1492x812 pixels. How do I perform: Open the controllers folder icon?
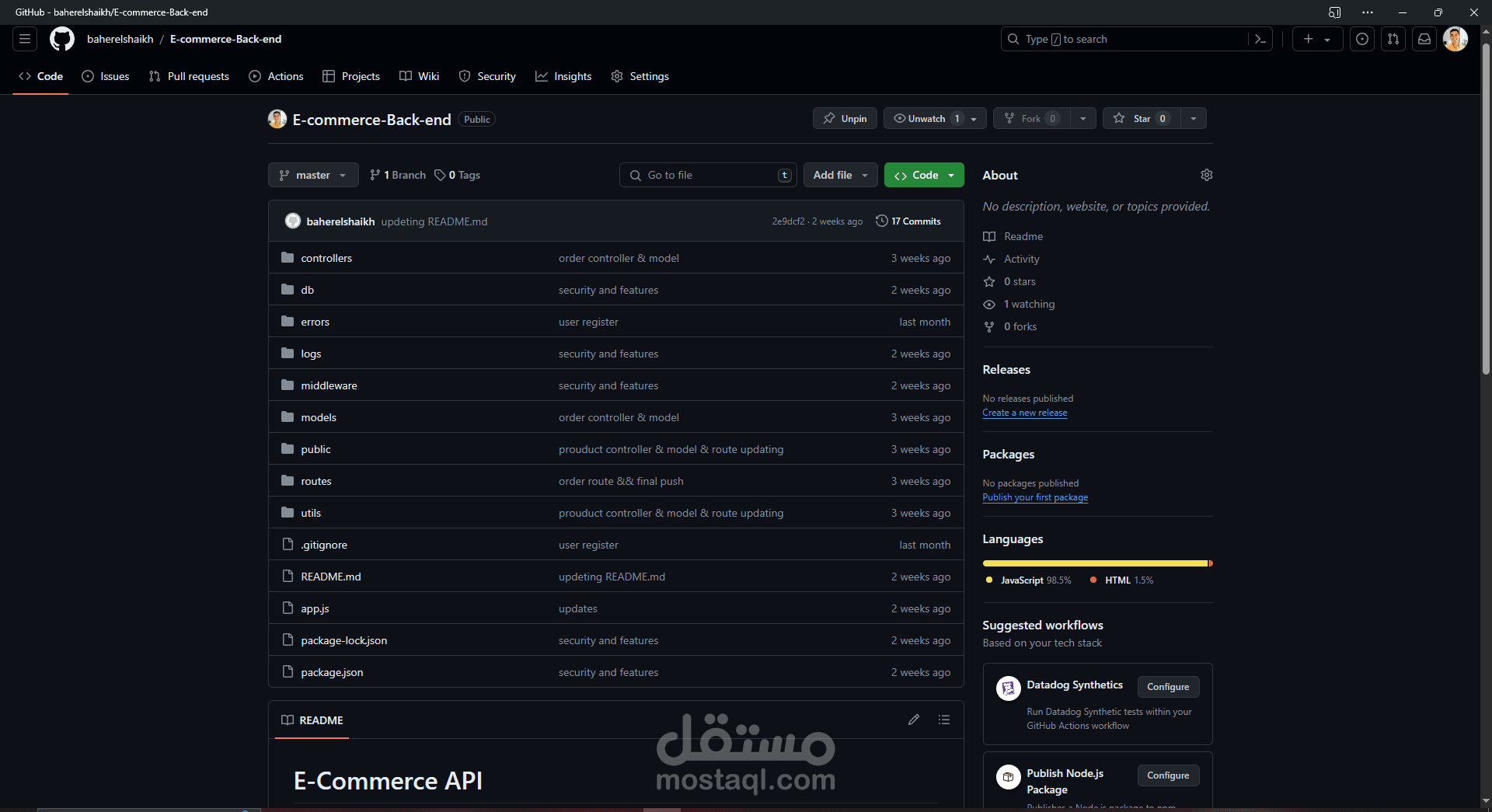(288, 257)
